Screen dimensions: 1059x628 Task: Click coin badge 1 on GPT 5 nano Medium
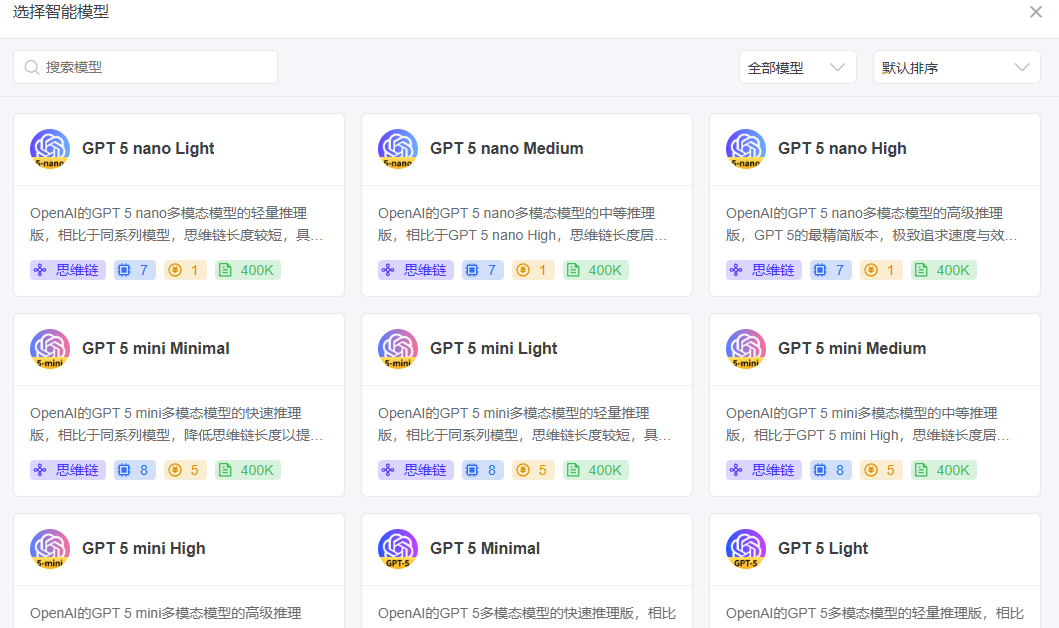pyautogui.click(x=533, y=270)
